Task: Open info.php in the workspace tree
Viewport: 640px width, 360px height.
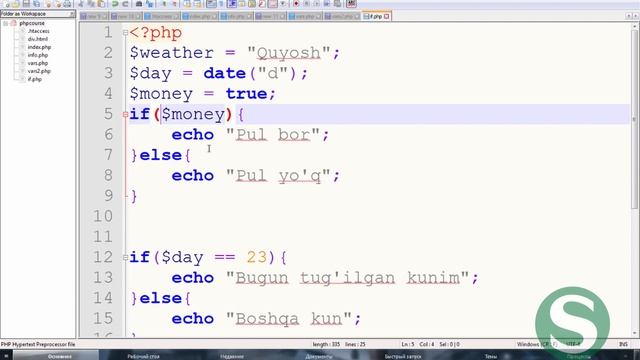Action: [38, 55]
